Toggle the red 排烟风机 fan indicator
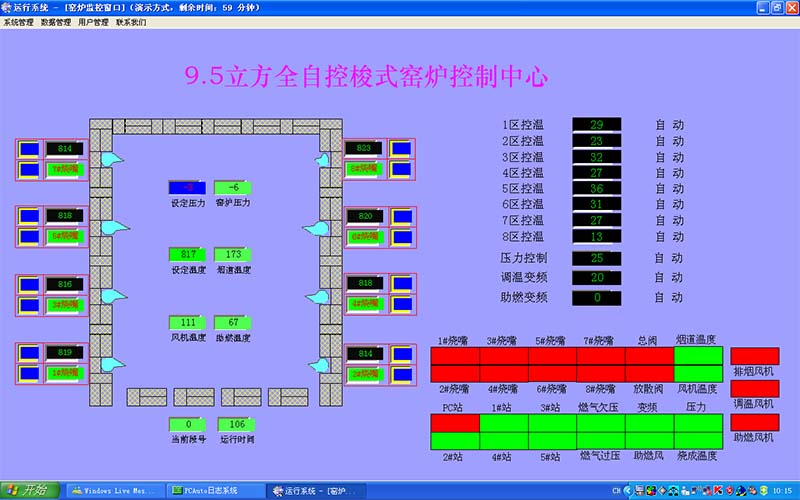Image resolution: width=800 pixels, height=500 pixels. point(754,356)
